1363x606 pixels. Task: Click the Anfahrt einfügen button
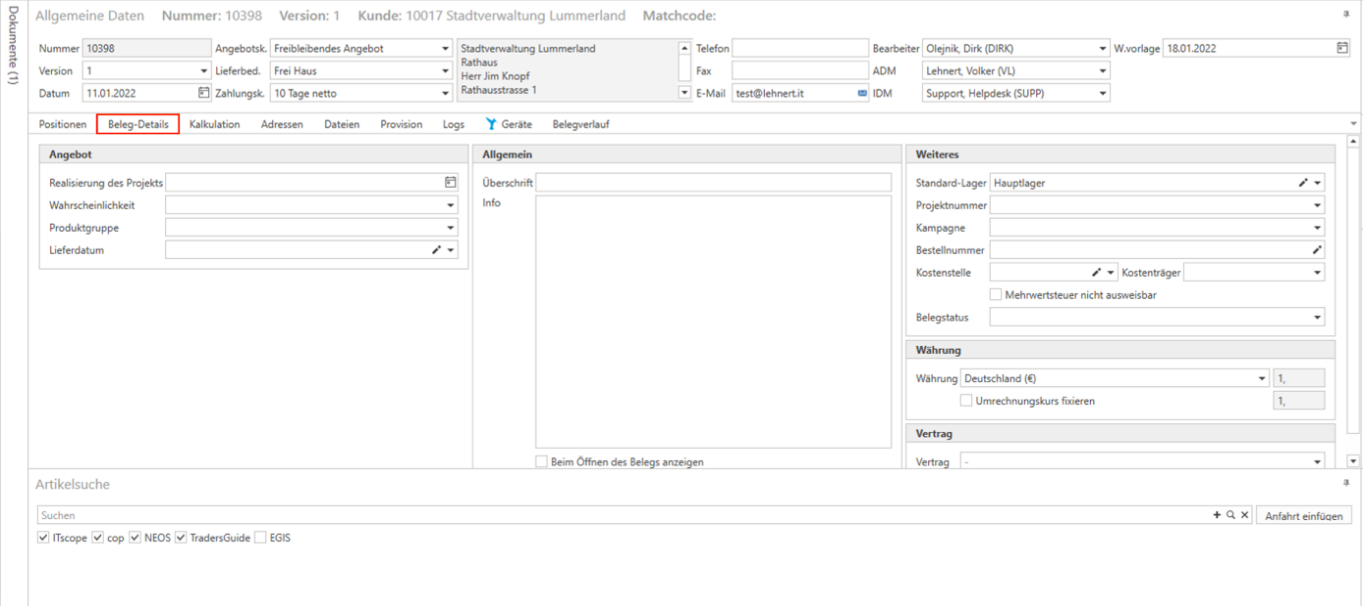(x=1304, y=516)
